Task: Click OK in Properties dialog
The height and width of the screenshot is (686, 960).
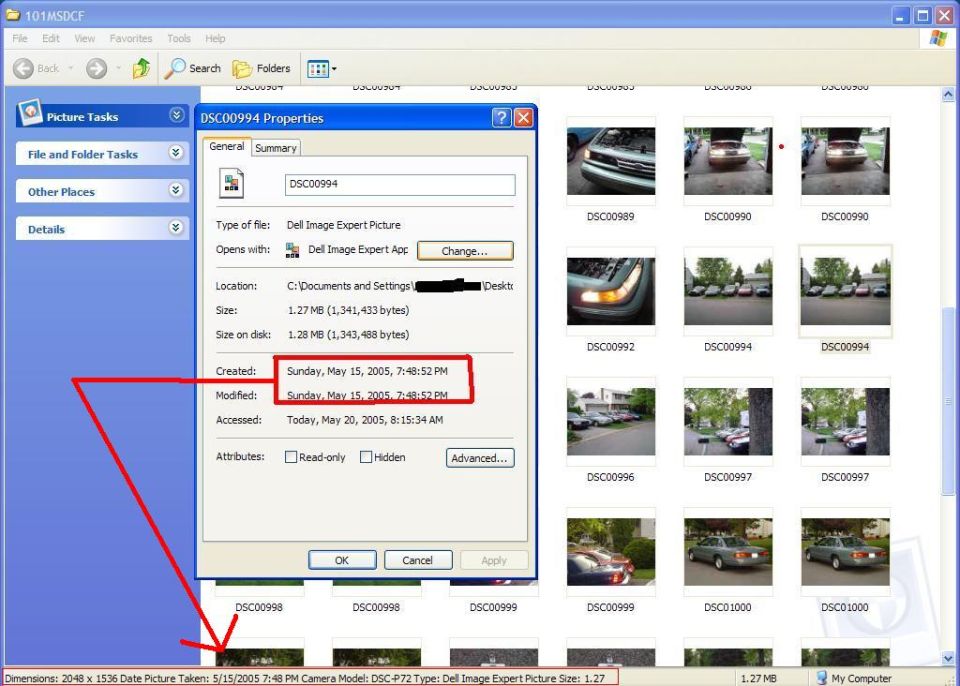Action: pos(342,560)
